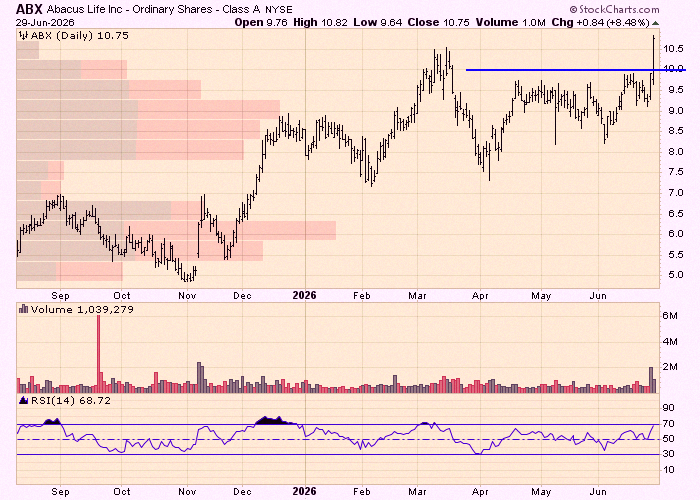The height and width of the screenshot is (500, 700).
Task: Click the High 10.82 value
Action: (x=320, y=22)
